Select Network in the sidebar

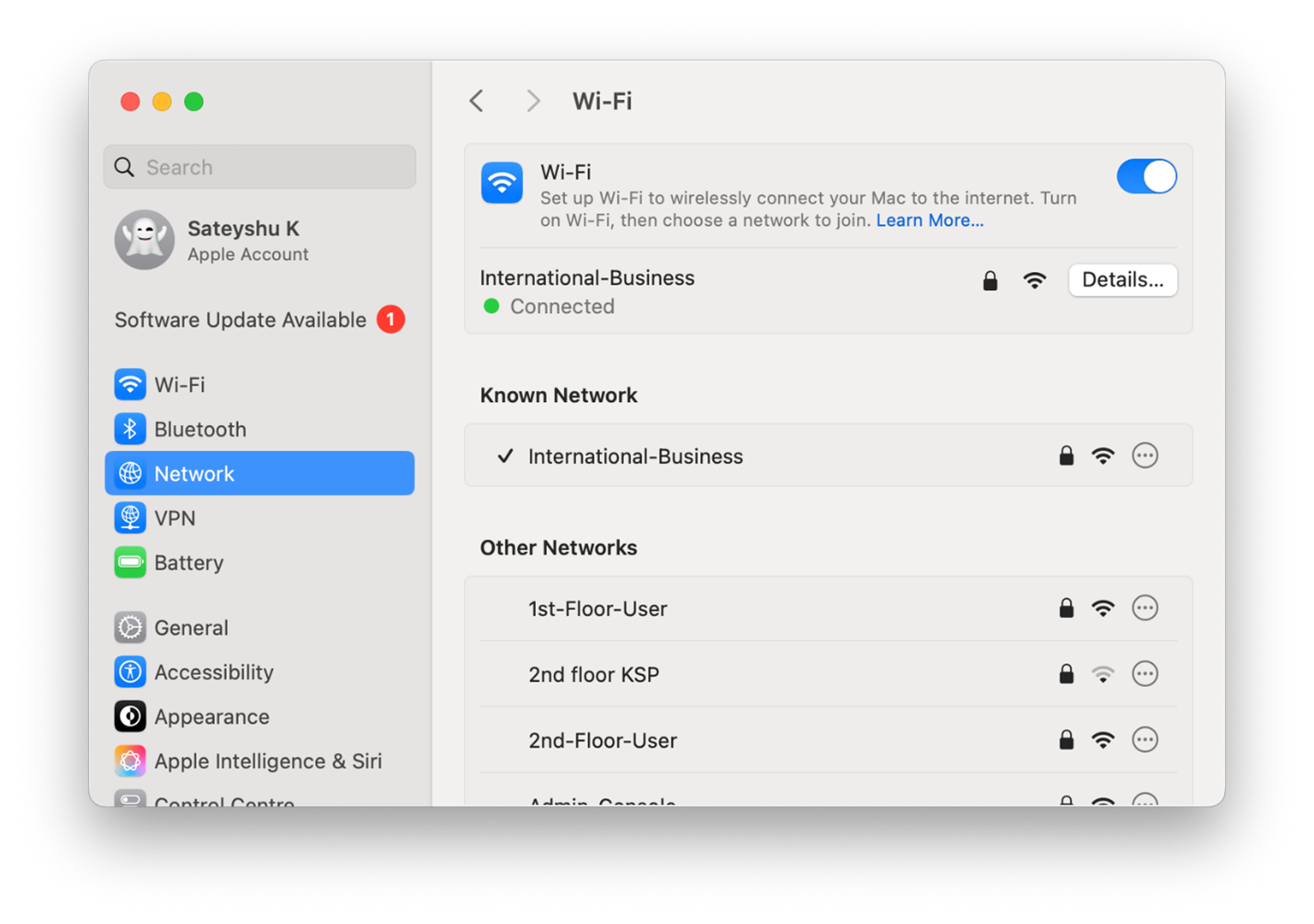tap(260, 473)
